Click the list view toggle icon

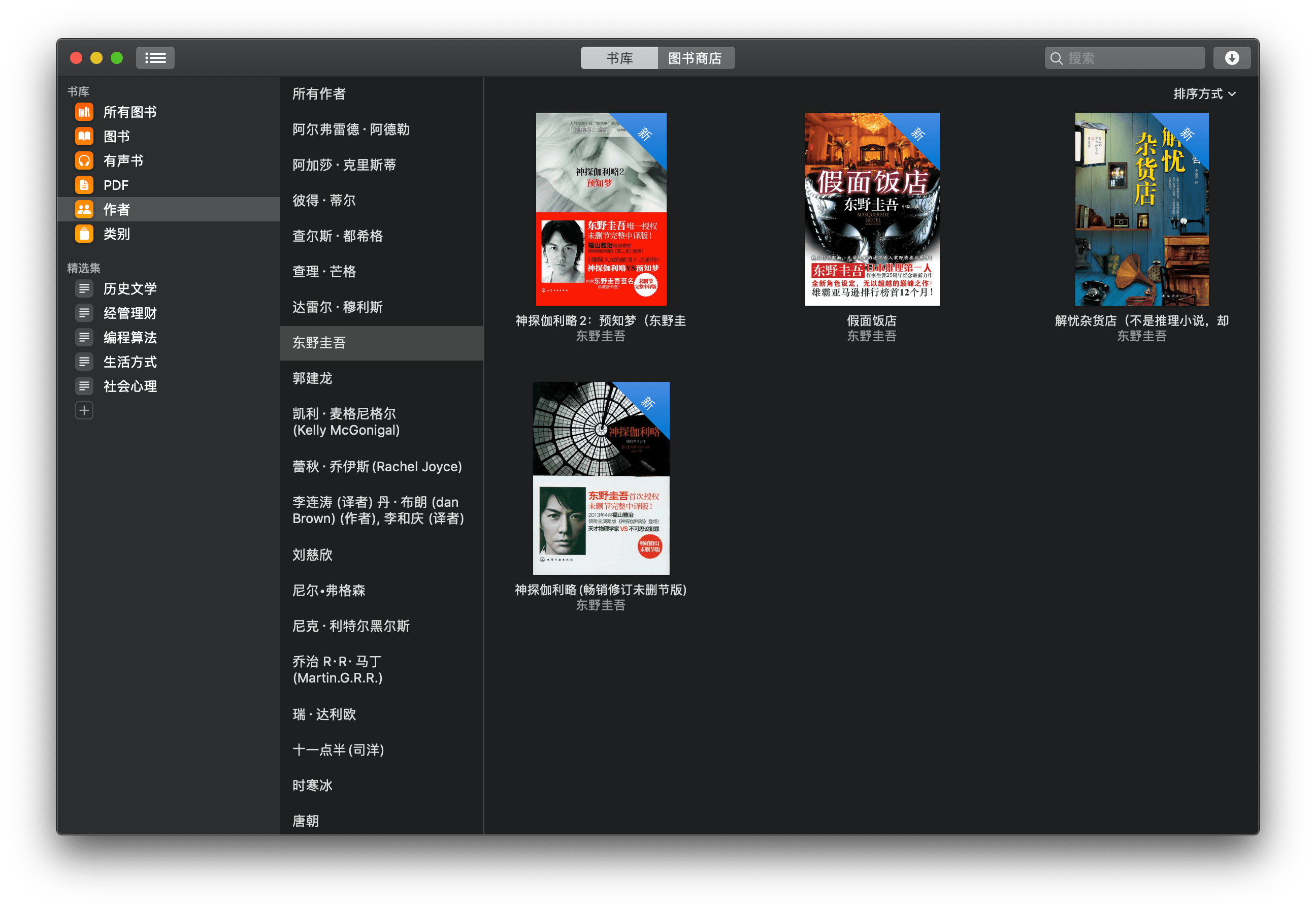point(155,58)
